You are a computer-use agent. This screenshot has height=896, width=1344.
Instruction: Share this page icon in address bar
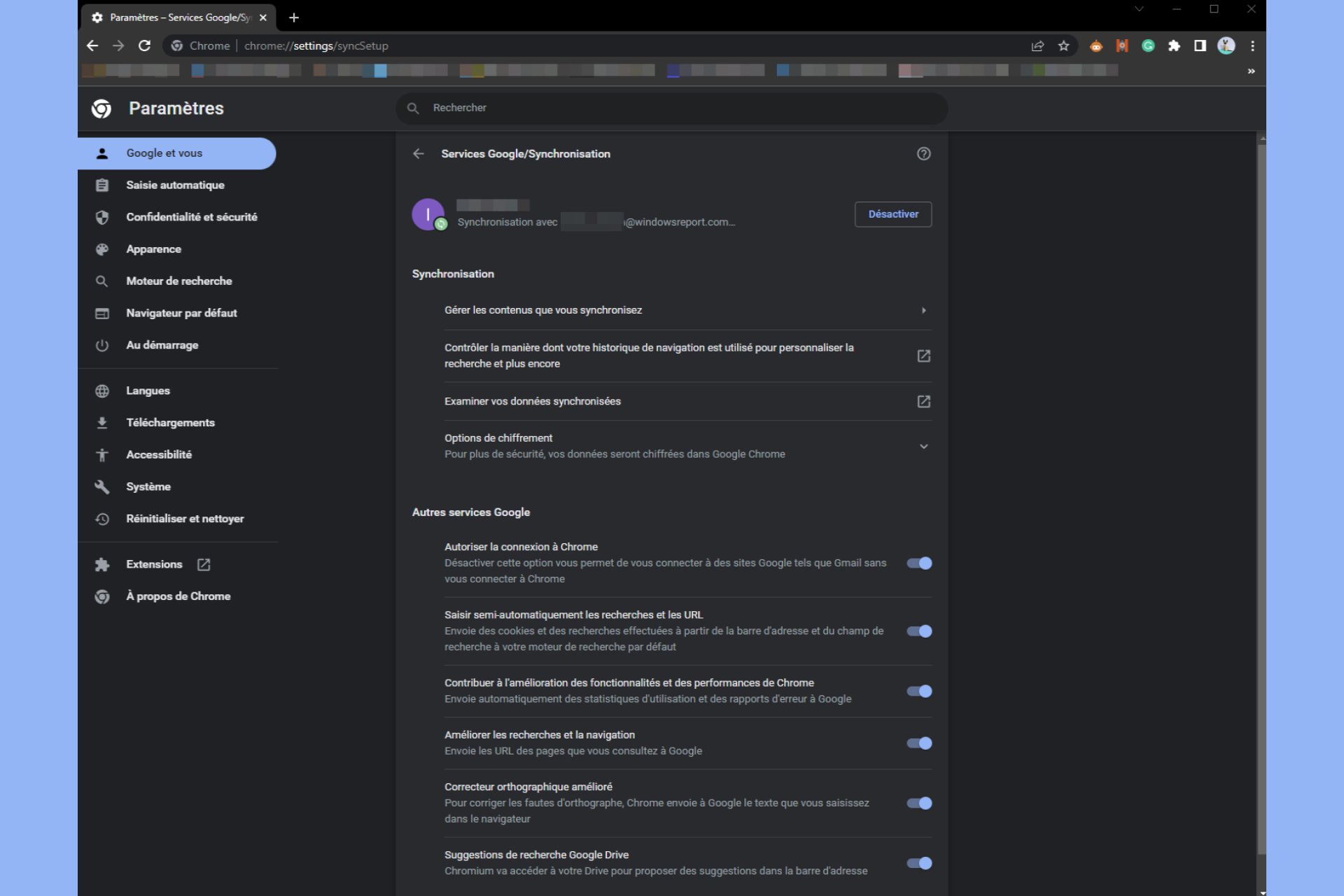(1037, 45)
